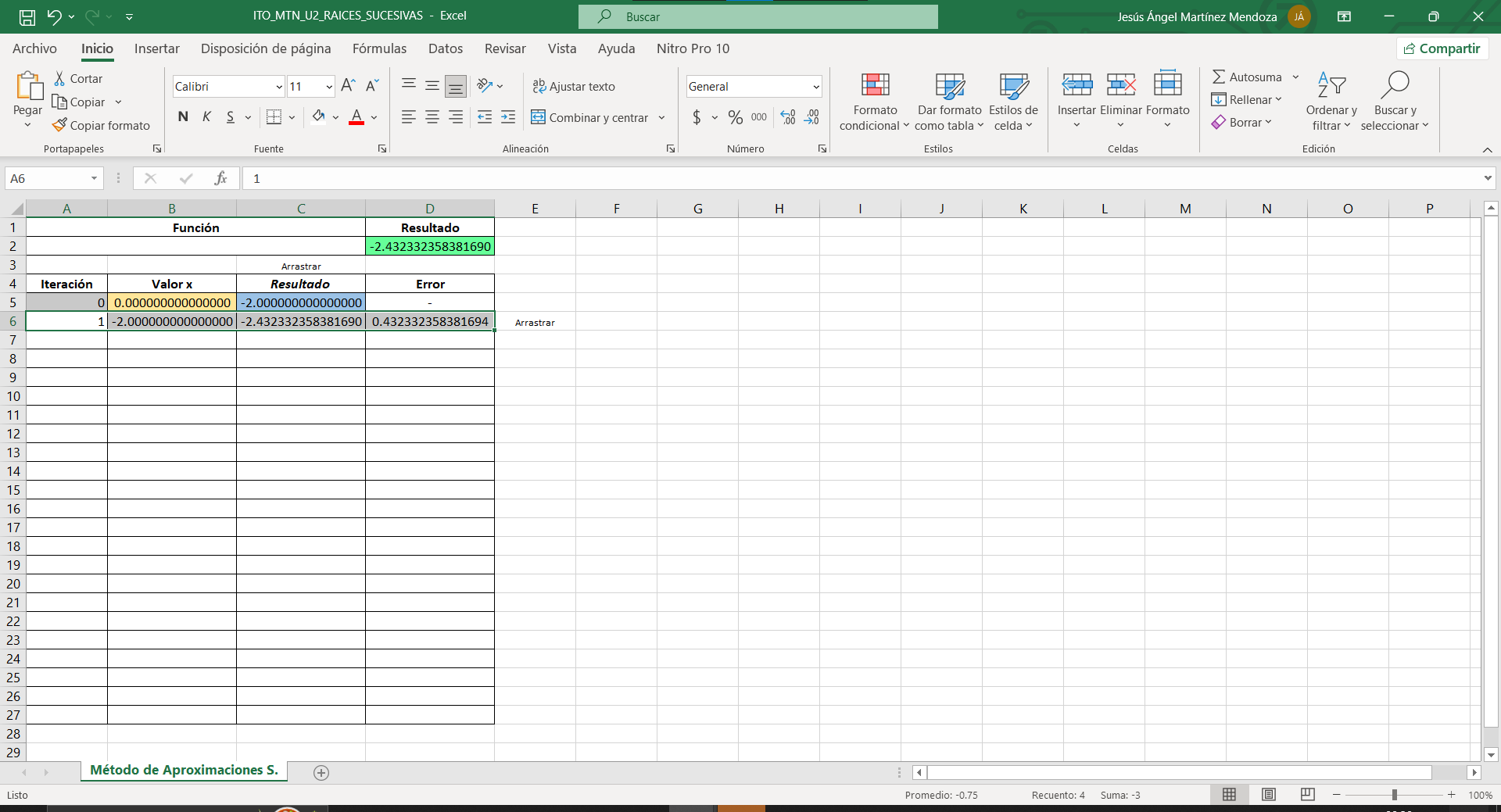The height and width of the screenshot is (812, 1501).
Task: Copy formatting with the paintbrush icon
Action: point(101,126)
